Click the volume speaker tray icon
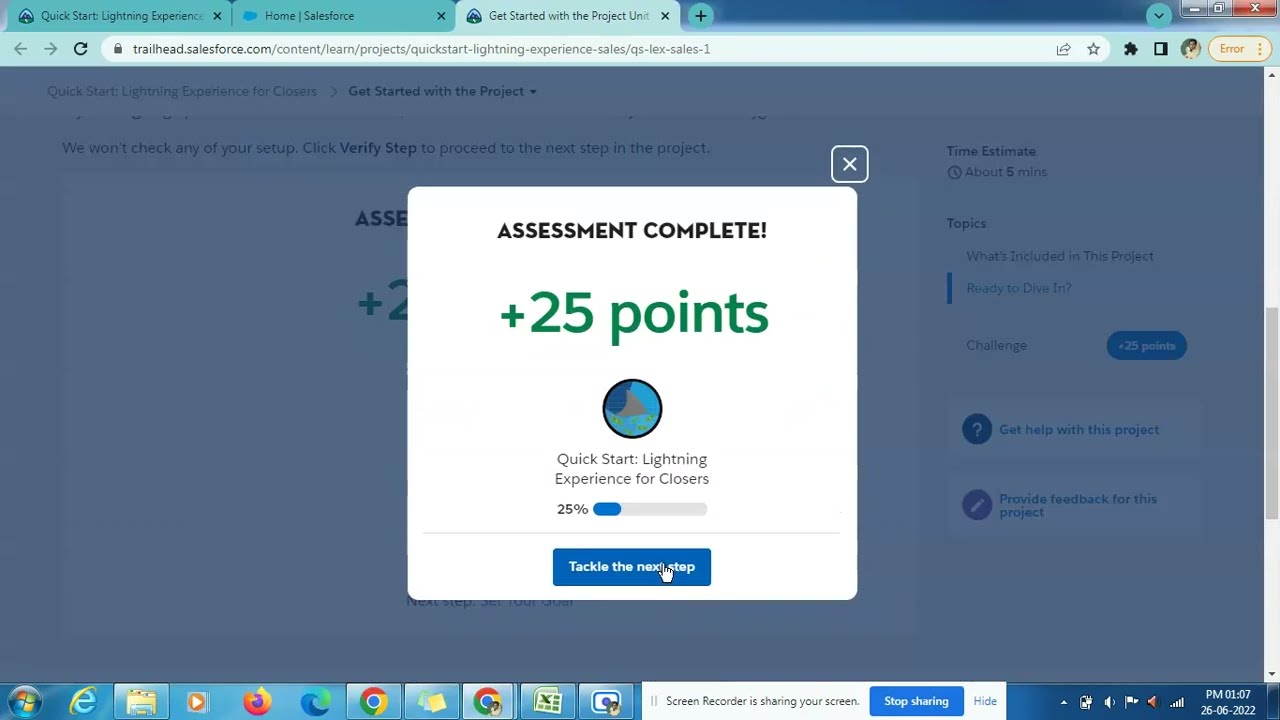Image resolution: width=1280 pixels, height=720 pixels. 1108,702
